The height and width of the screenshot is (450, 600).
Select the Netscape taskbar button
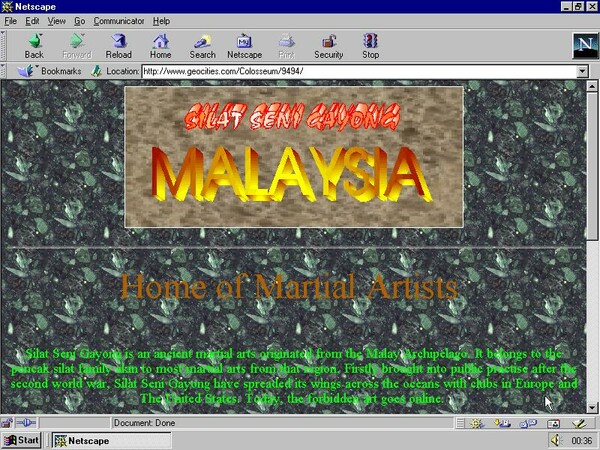tap(100, 440)
